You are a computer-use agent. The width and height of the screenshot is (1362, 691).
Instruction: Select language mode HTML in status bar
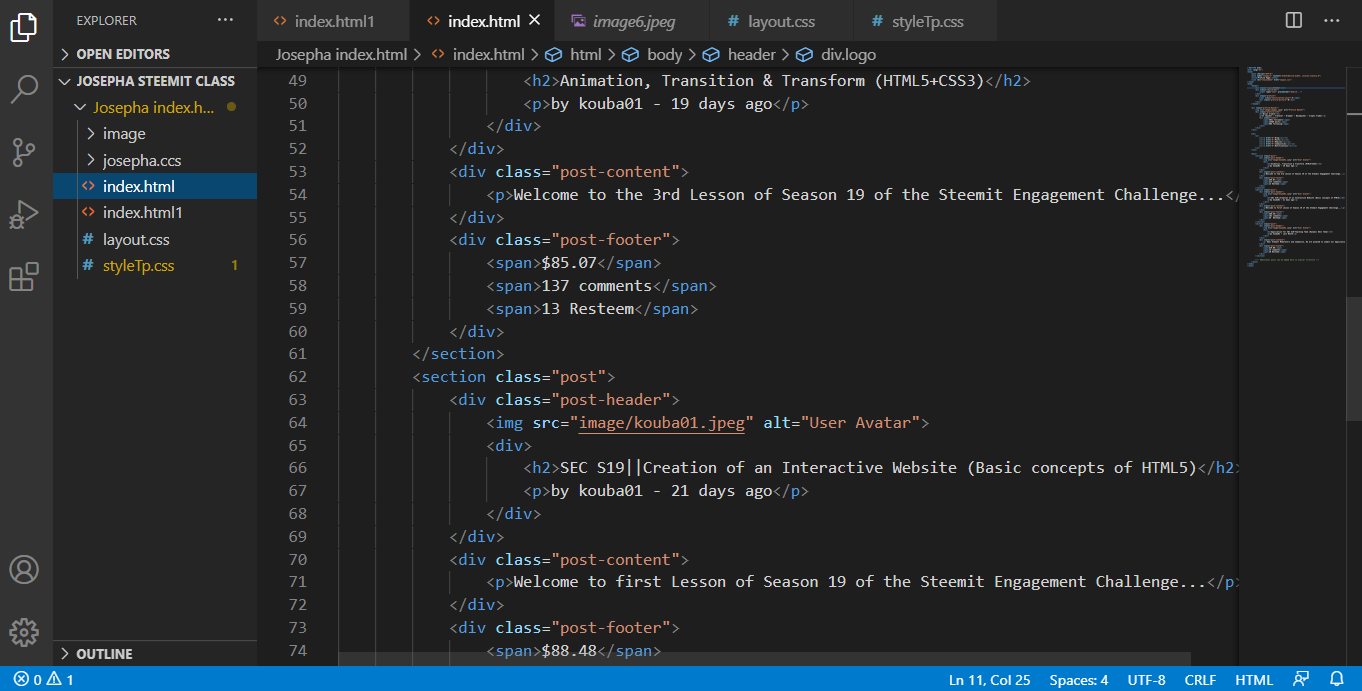(x=1254, y=680)
